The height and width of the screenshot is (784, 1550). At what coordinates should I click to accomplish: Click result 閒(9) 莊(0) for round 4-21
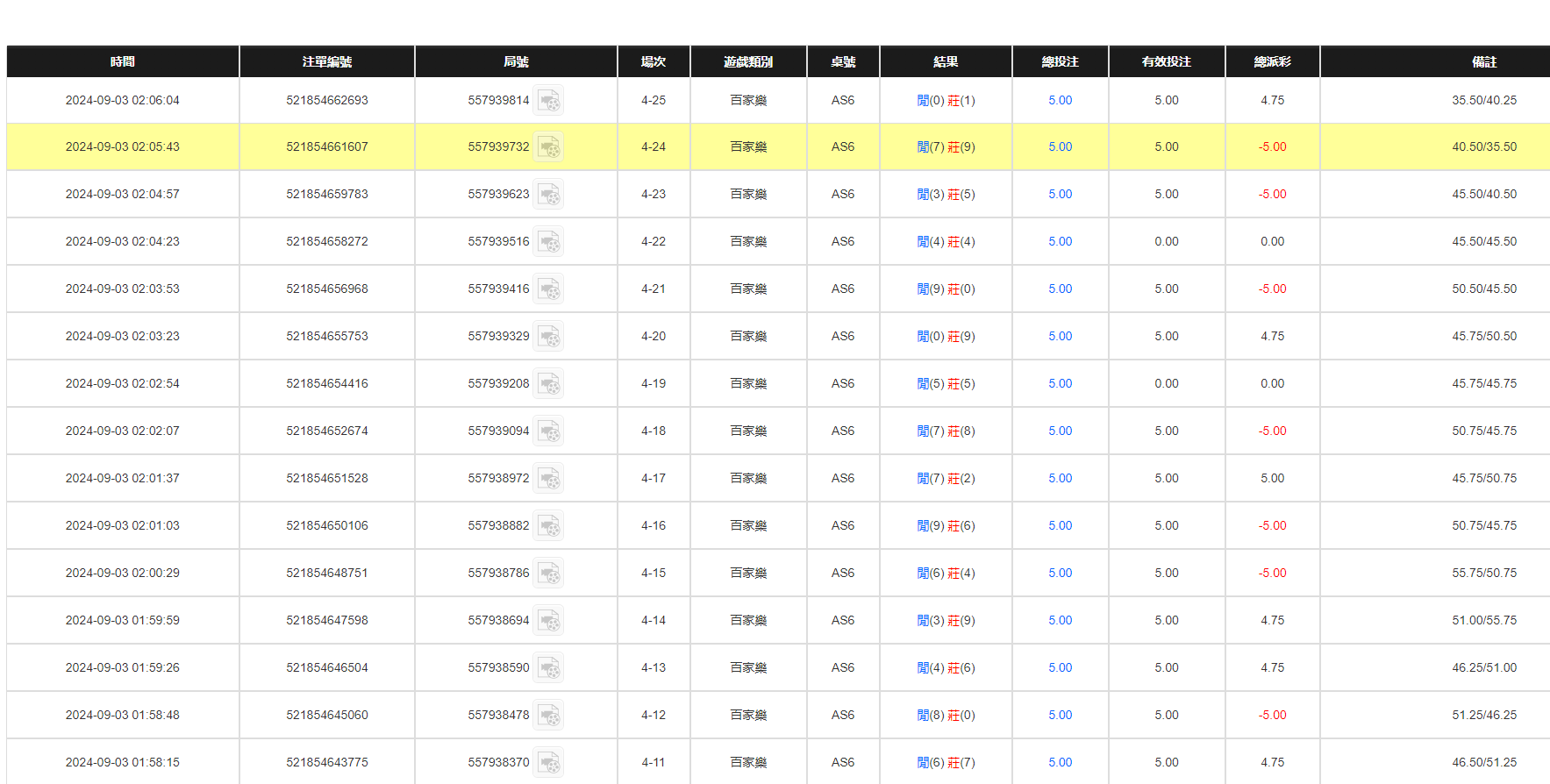click(x=946, y=289)
